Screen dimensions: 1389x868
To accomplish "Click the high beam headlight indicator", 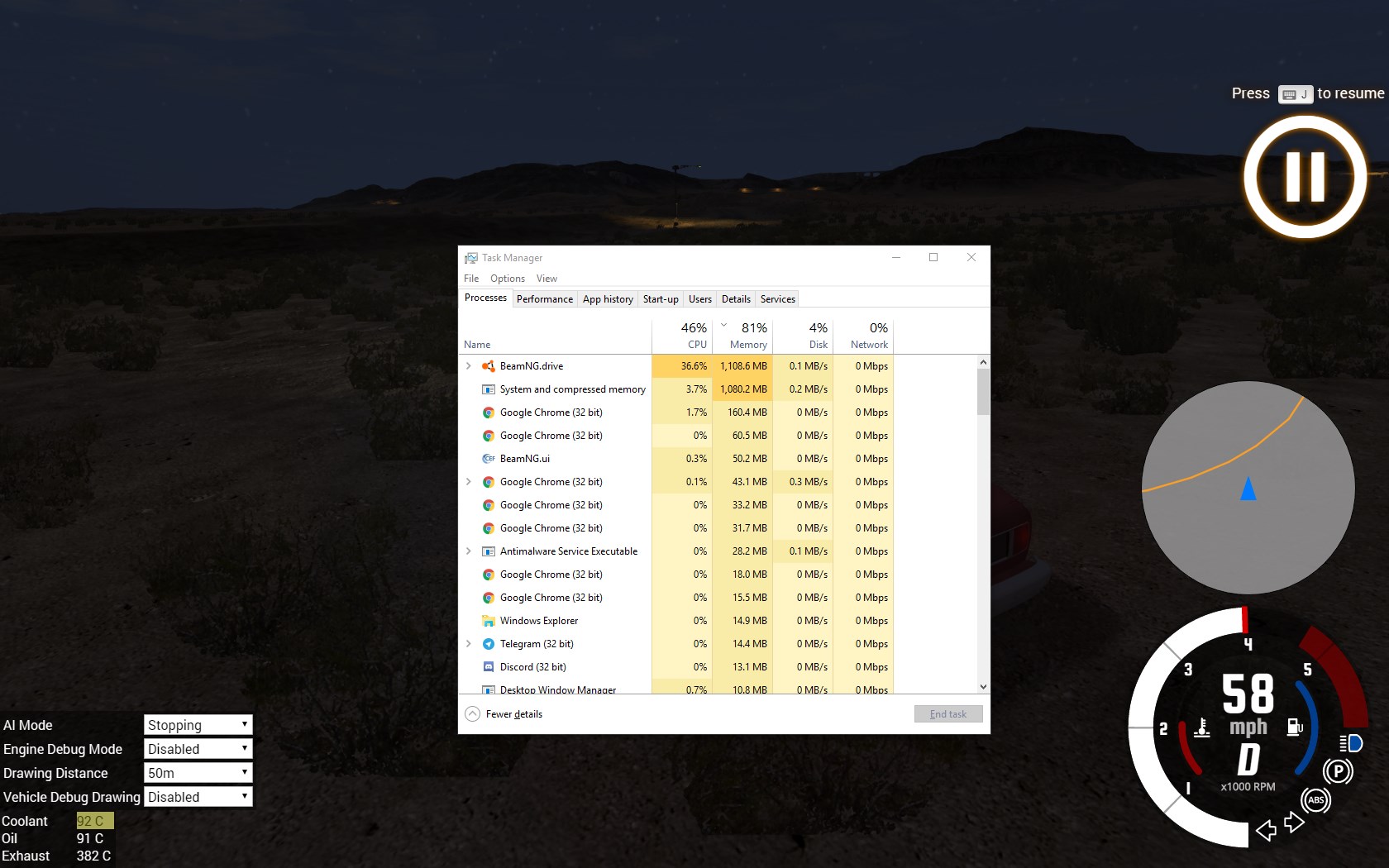I will point(1351,743).
